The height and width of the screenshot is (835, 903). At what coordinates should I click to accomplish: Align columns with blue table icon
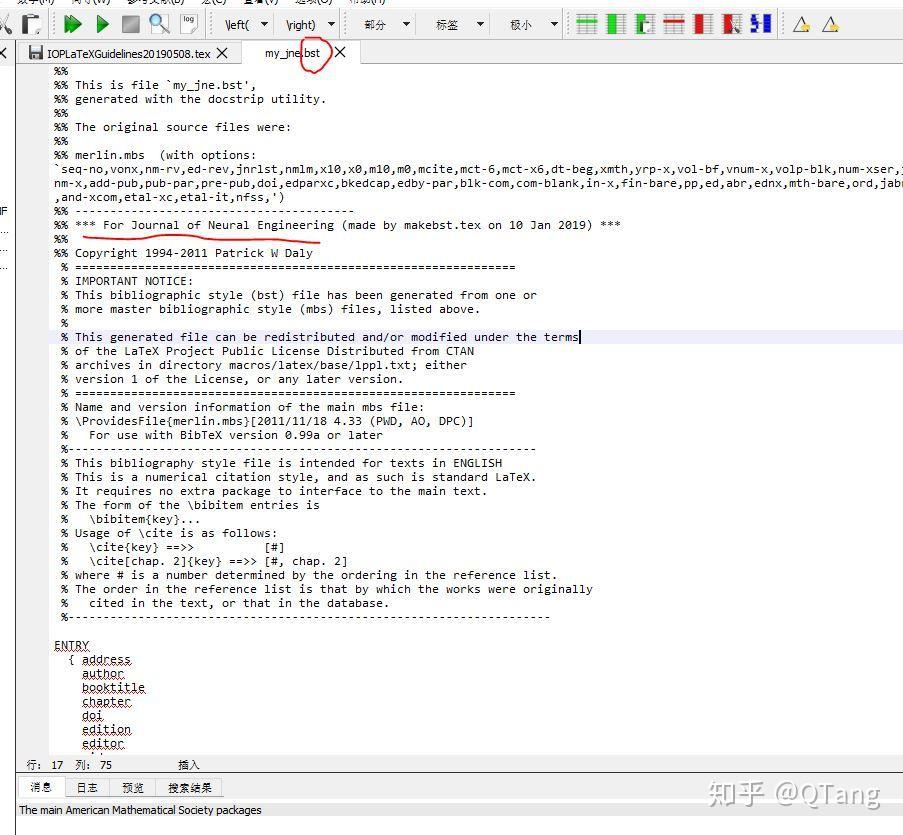coord(761,24)
